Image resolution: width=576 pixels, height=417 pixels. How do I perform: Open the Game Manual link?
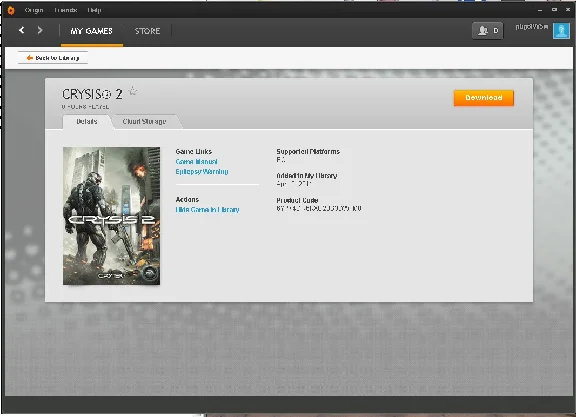pos(197,162)
